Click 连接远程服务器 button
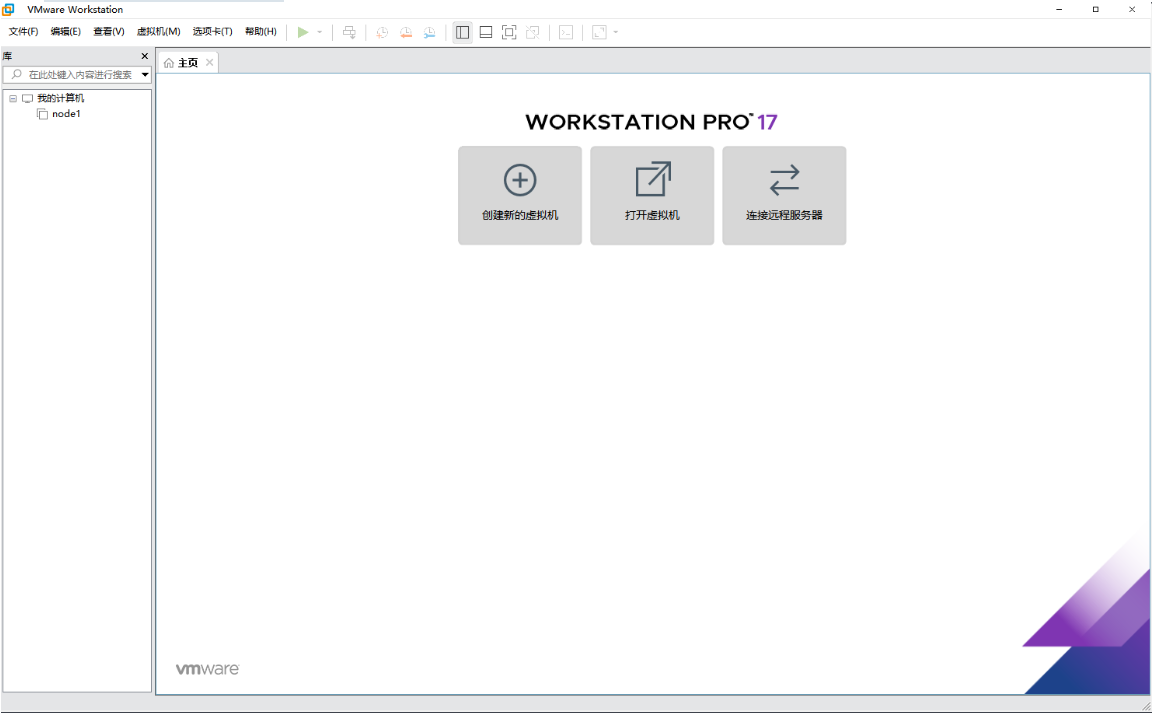 point(784,196)
